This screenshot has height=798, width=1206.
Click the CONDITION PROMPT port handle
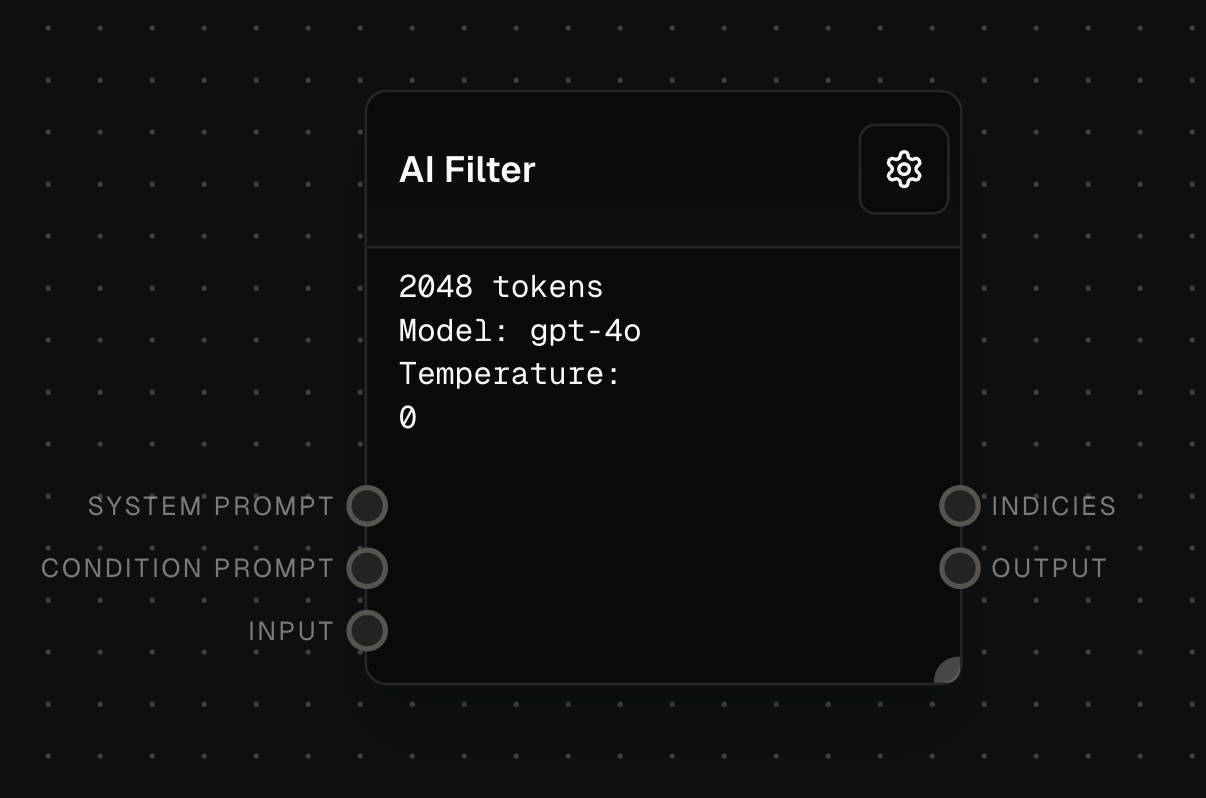366,567
